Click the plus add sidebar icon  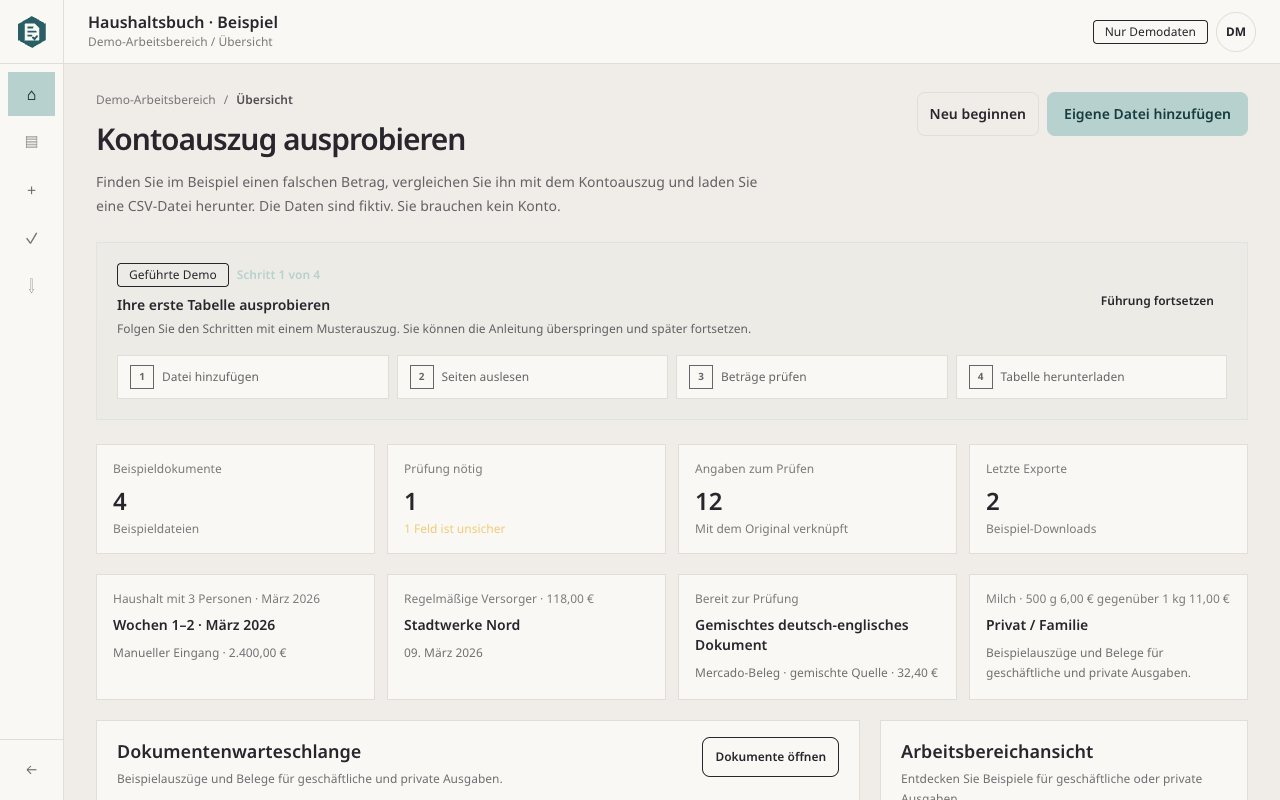31,190
